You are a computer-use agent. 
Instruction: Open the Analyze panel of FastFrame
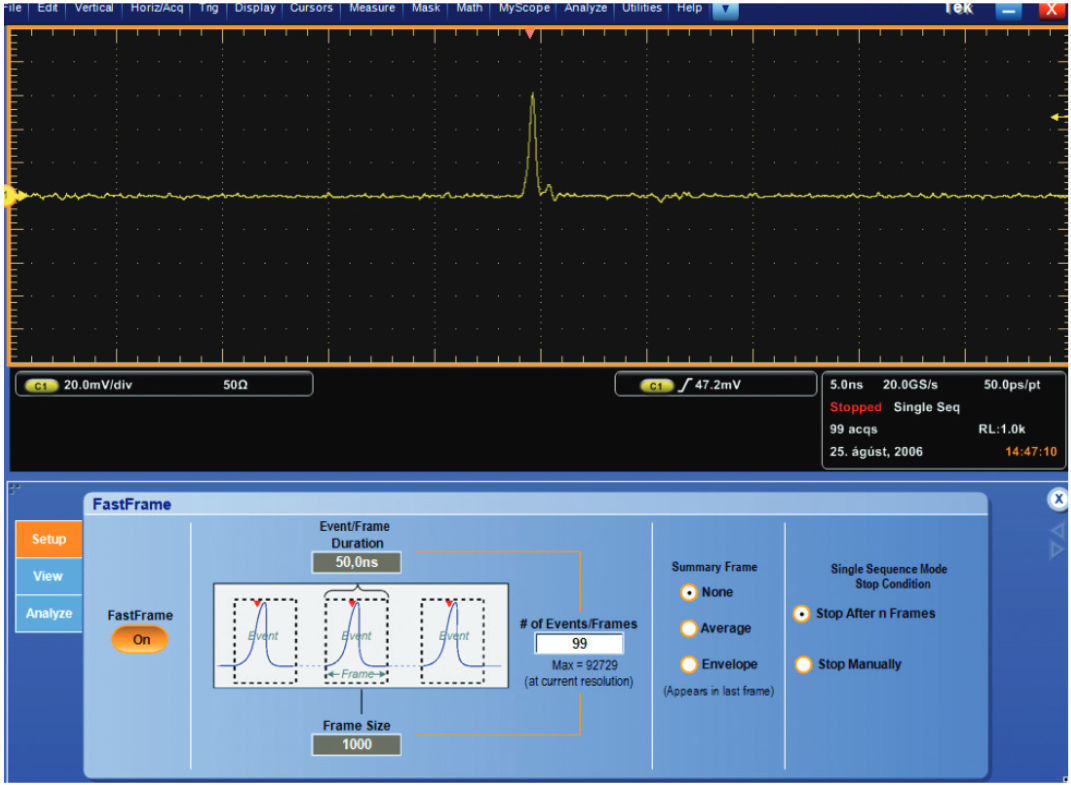(47, 614)
